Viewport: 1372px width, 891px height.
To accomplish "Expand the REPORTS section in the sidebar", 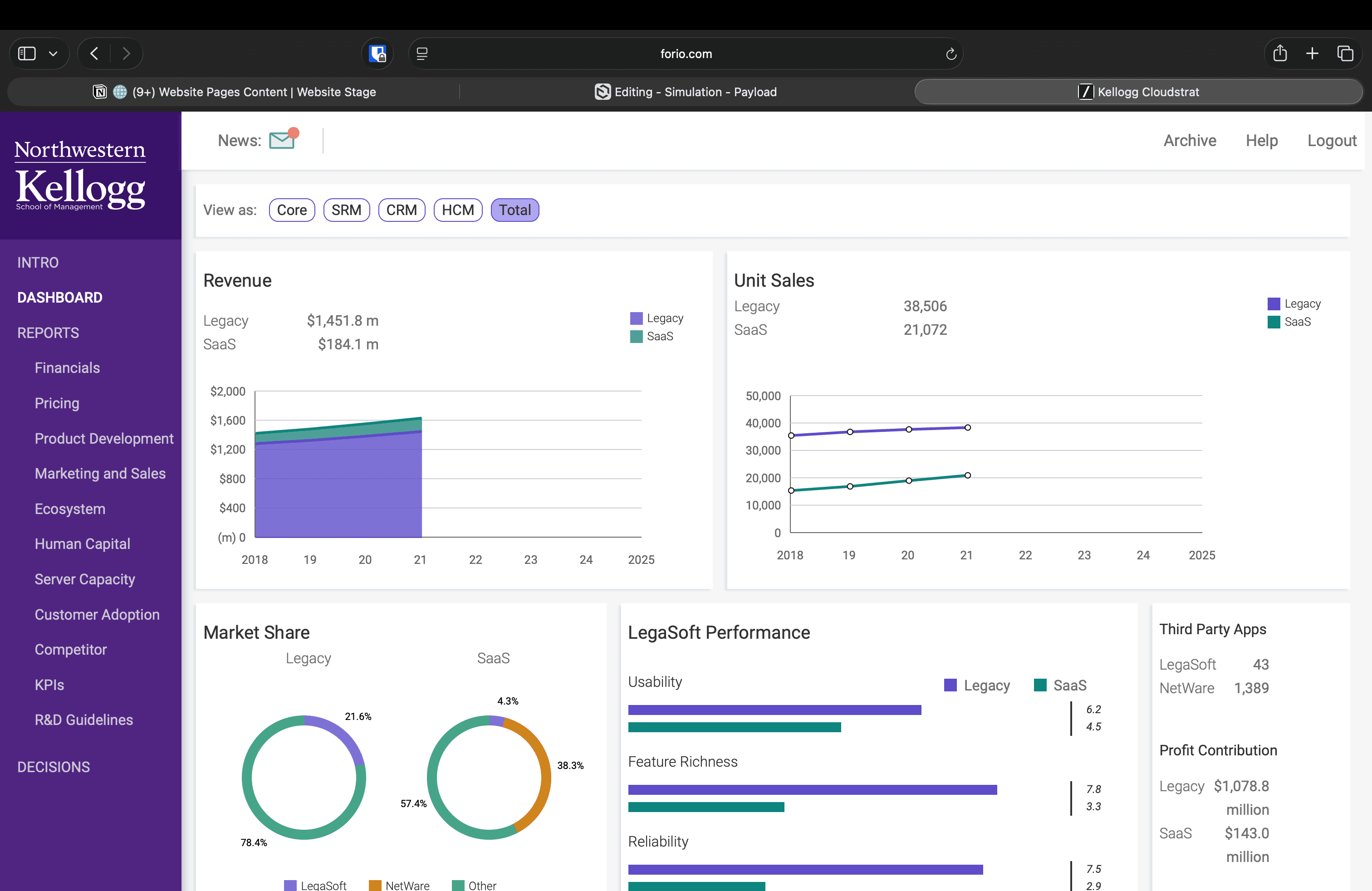I will tap(48, 333).
